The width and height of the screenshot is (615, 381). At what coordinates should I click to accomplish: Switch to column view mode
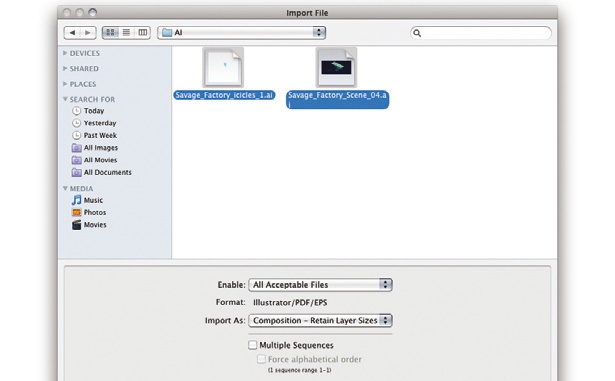click(x=142, y=33)
